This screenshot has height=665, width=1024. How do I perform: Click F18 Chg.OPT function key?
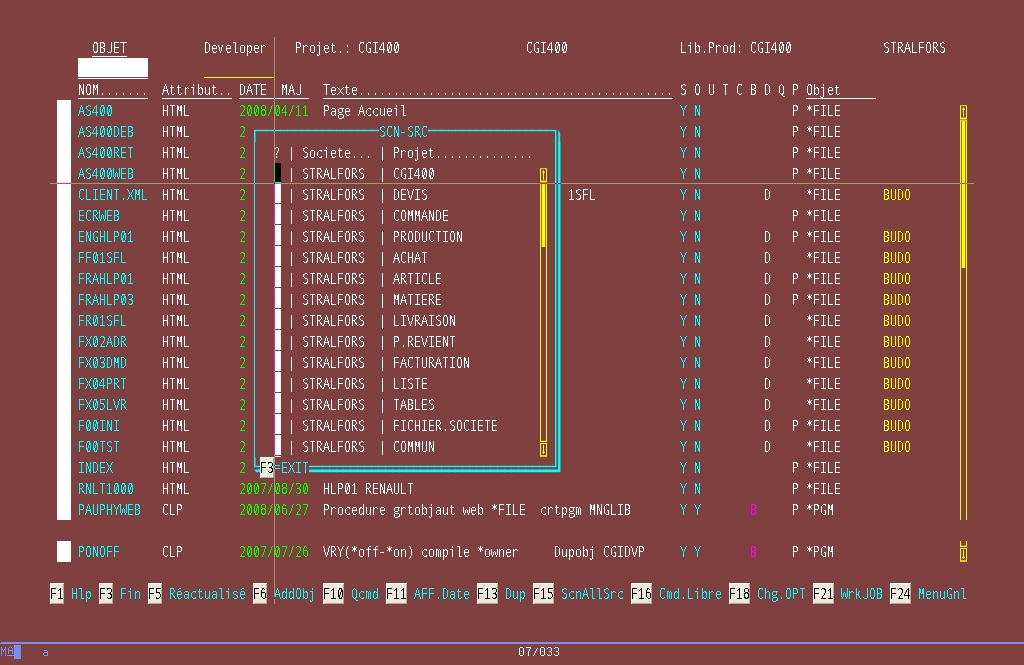point(767,594)
